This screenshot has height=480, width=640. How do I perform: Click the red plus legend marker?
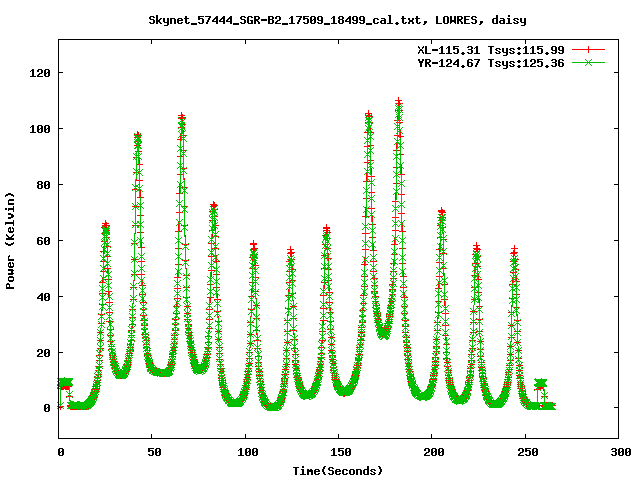coord(588,50)
